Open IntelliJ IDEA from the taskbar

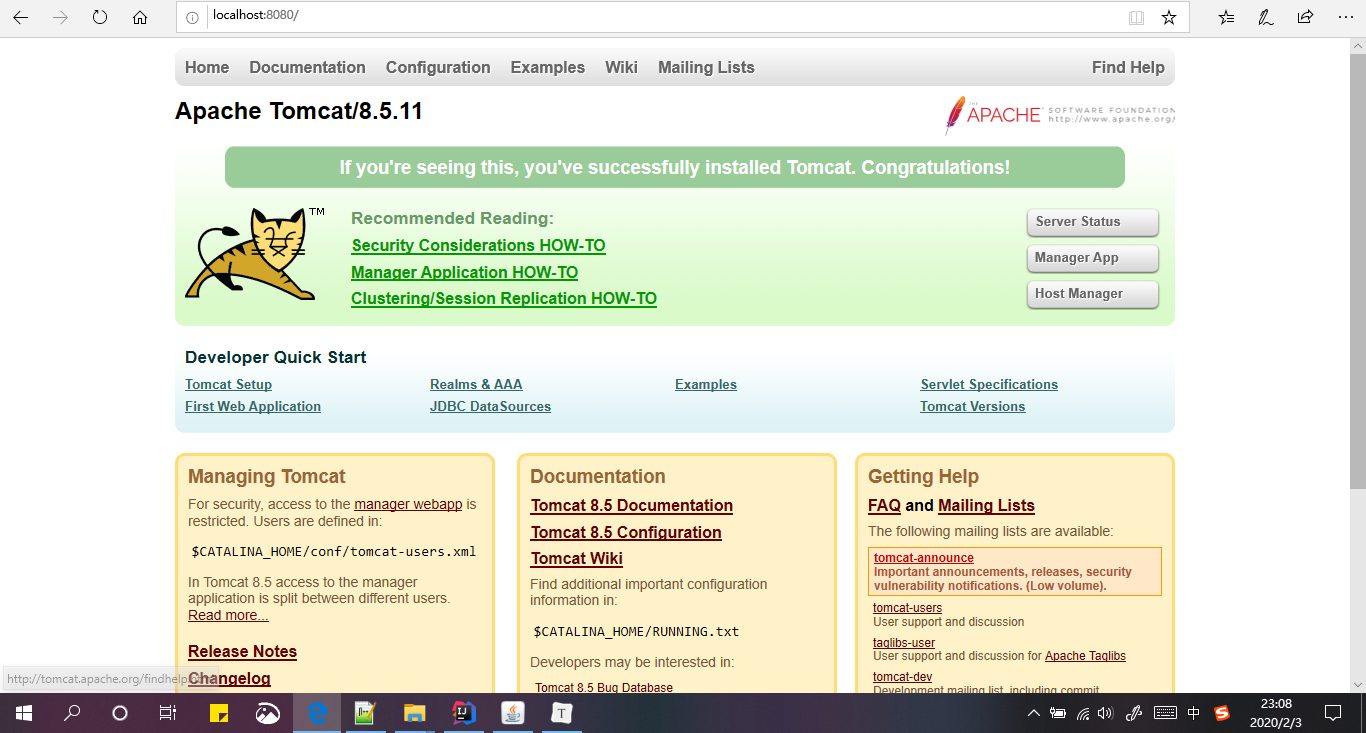(464, 713)
